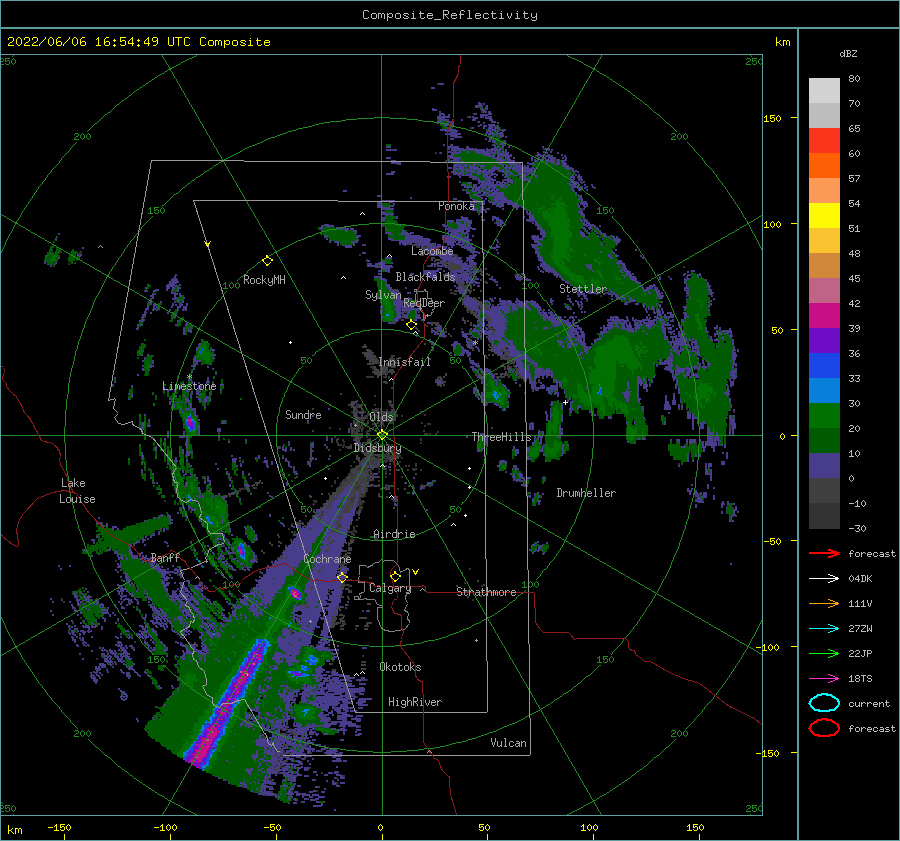Select the ThreeHills label
This screenshot has width=900, height=841.
coord(501,437)
